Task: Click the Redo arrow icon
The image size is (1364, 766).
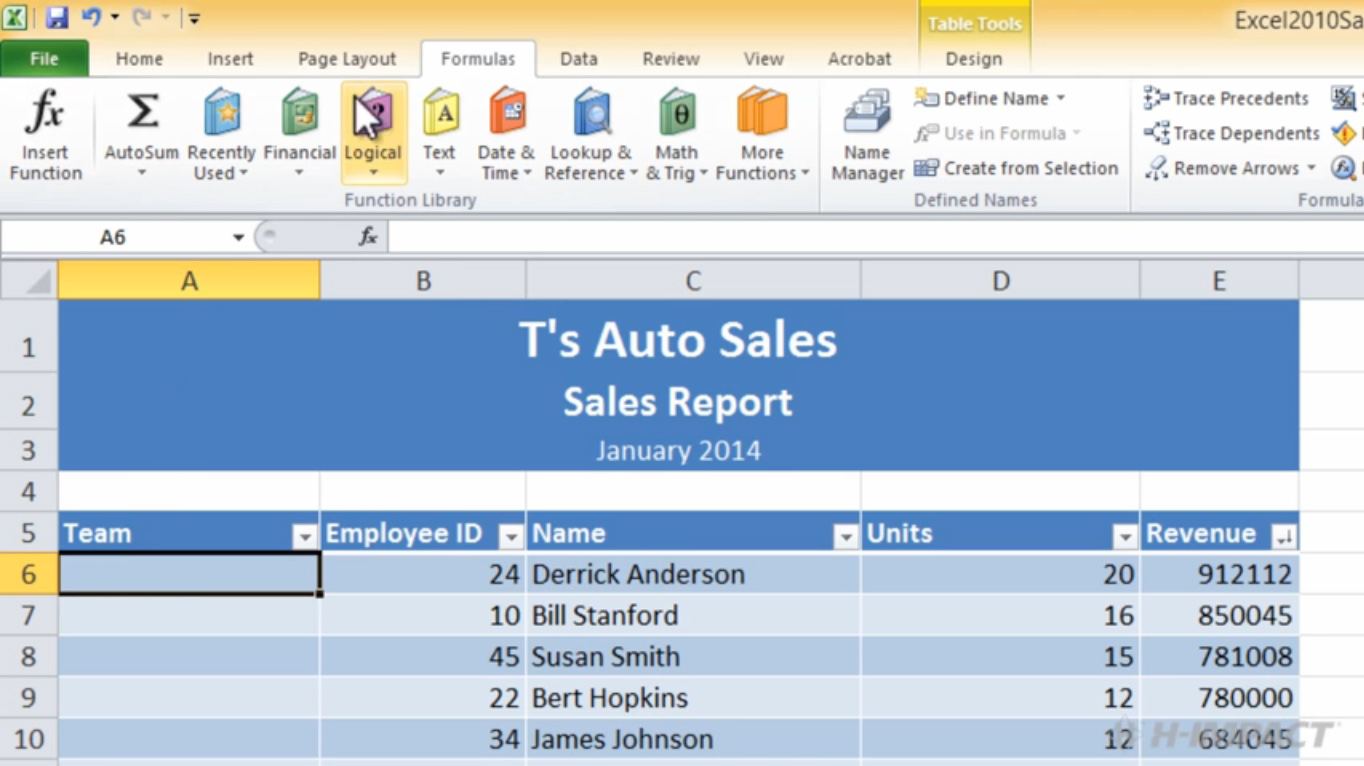Action: (142, 17)
